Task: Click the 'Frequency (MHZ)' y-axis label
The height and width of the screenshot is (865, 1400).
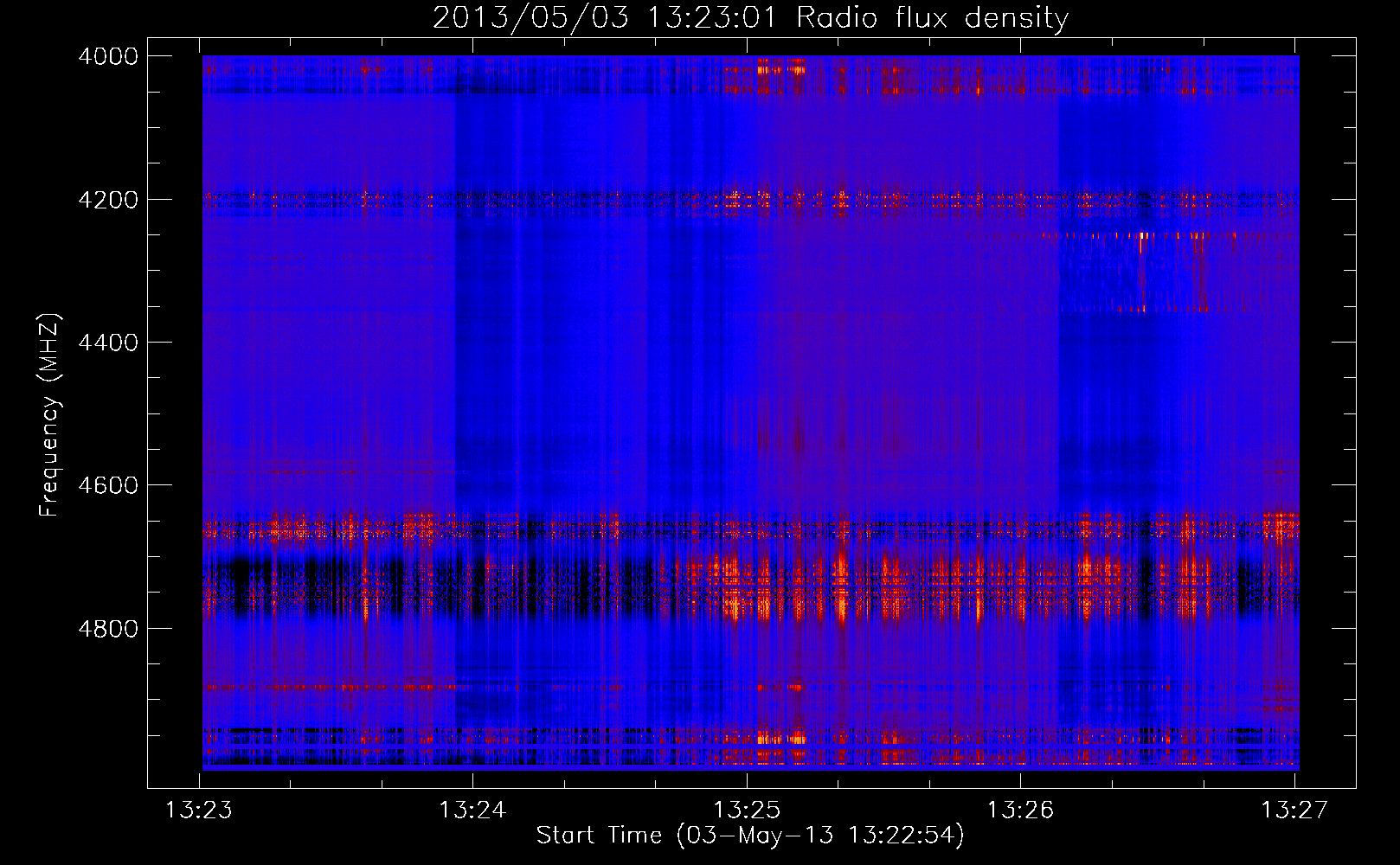Action: click(x=49, y=415)
